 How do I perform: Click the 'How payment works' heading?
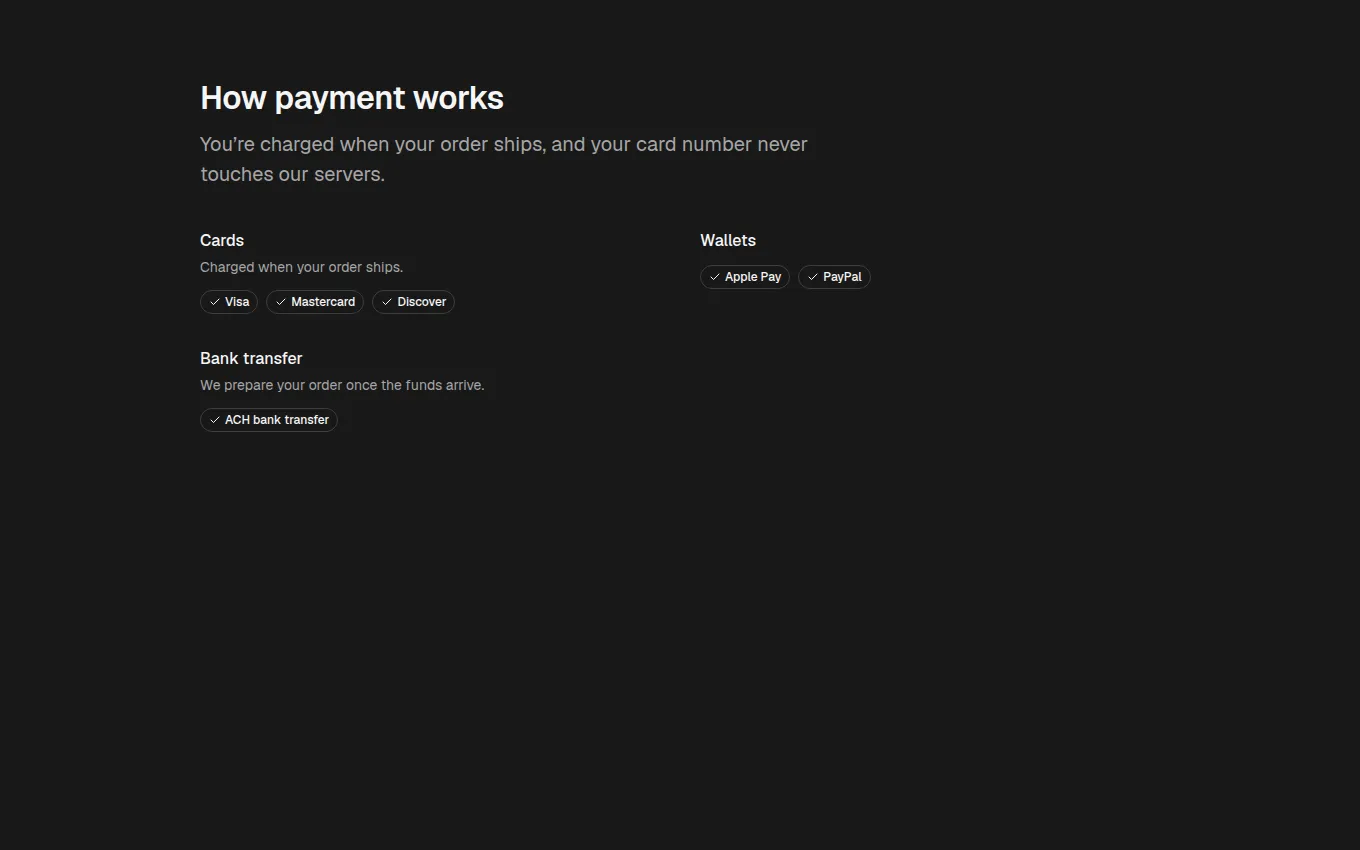pyautogui.click(x=352, y=98)
